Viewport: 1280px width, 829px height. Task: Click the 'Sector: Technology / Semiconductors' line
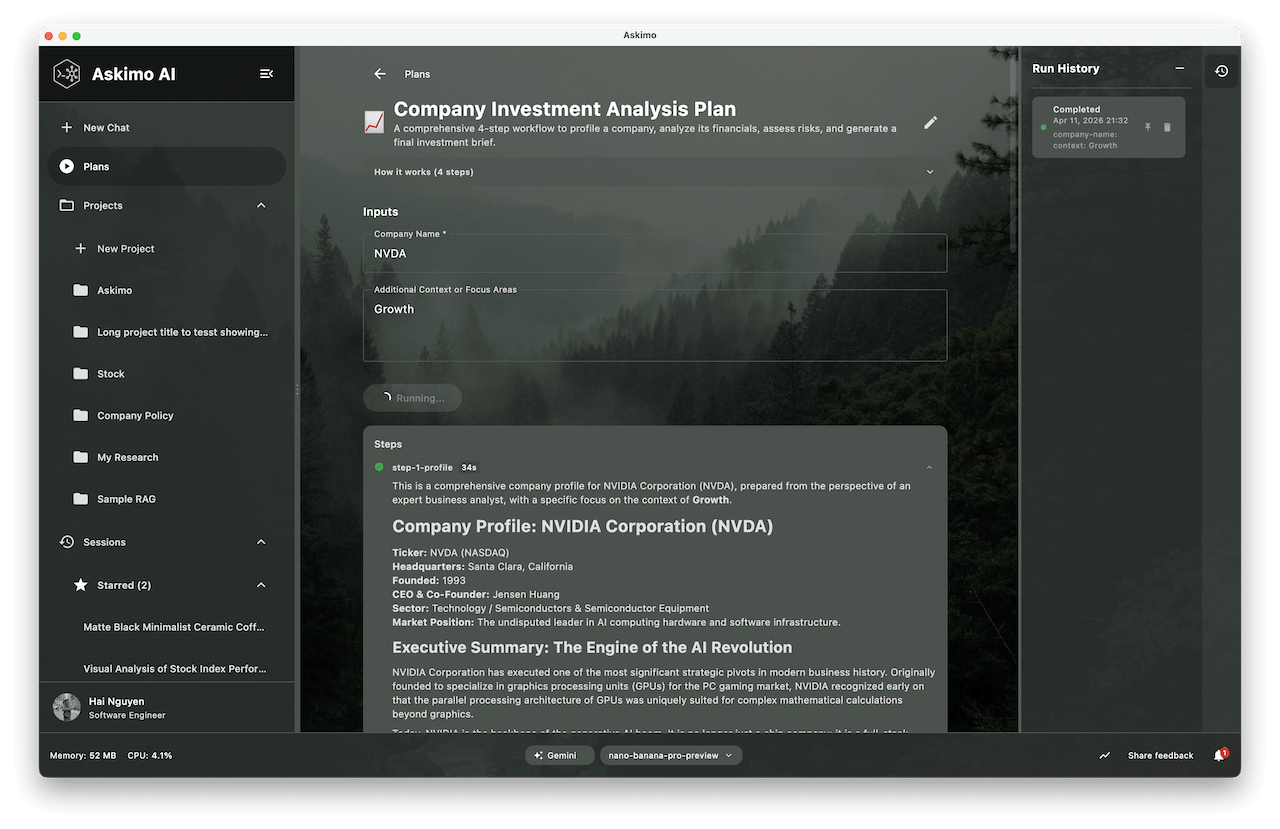click(x=550, y=608)
